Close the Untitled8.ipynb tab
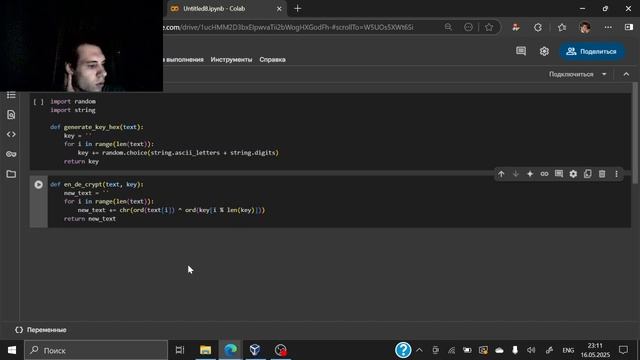 (x=279, y=9)
